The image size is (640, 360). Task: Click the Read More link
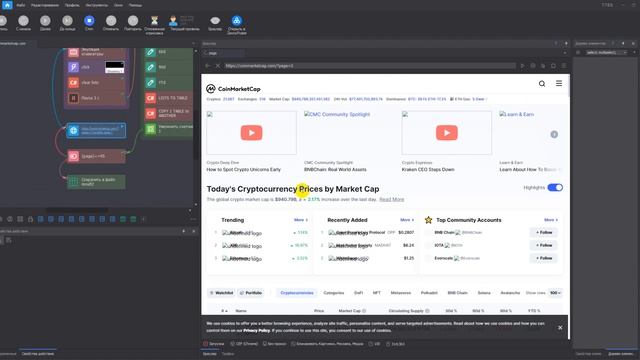(x=391, y=200)
